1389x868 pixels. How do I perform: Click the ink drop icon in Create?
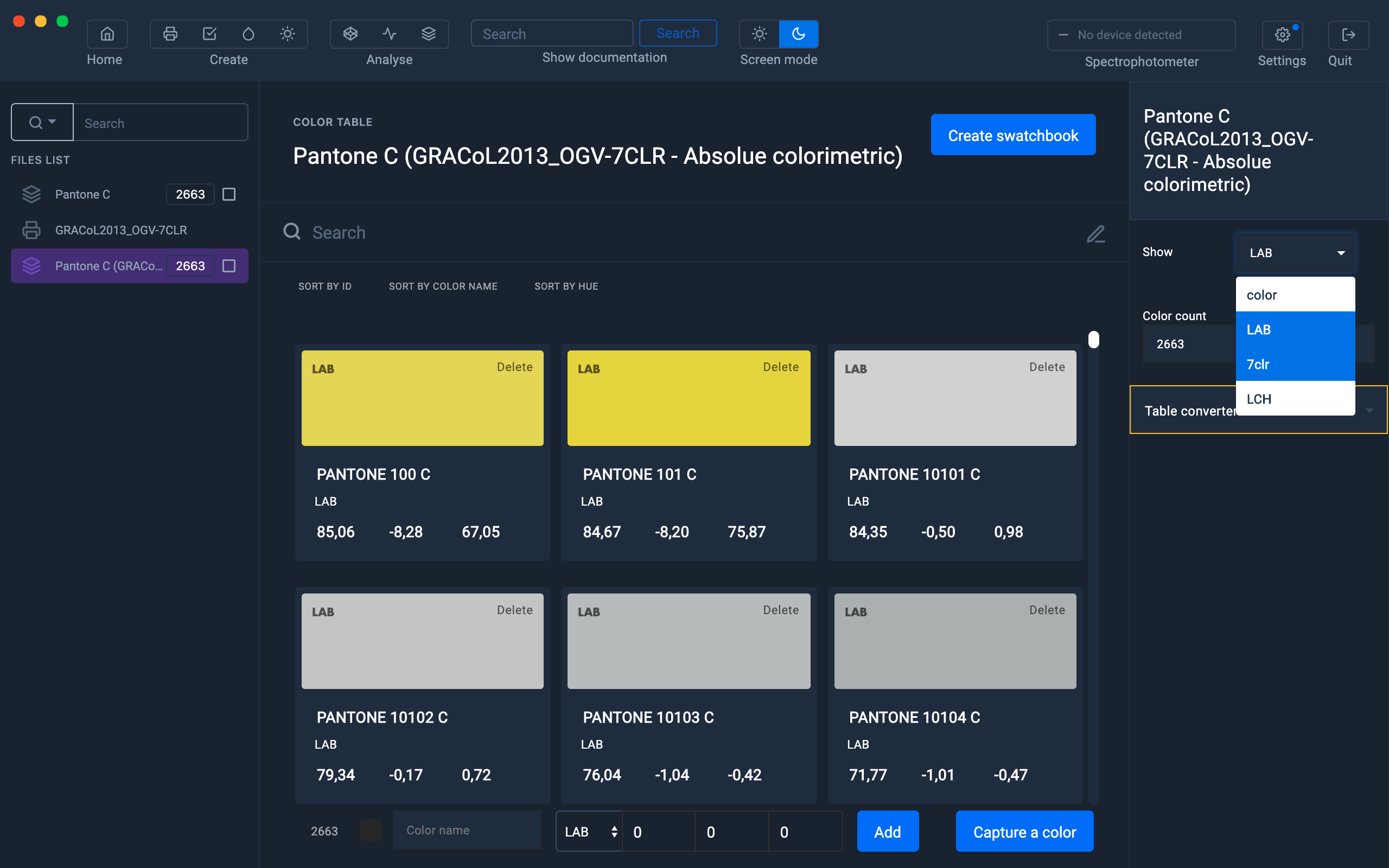(248, 34)
